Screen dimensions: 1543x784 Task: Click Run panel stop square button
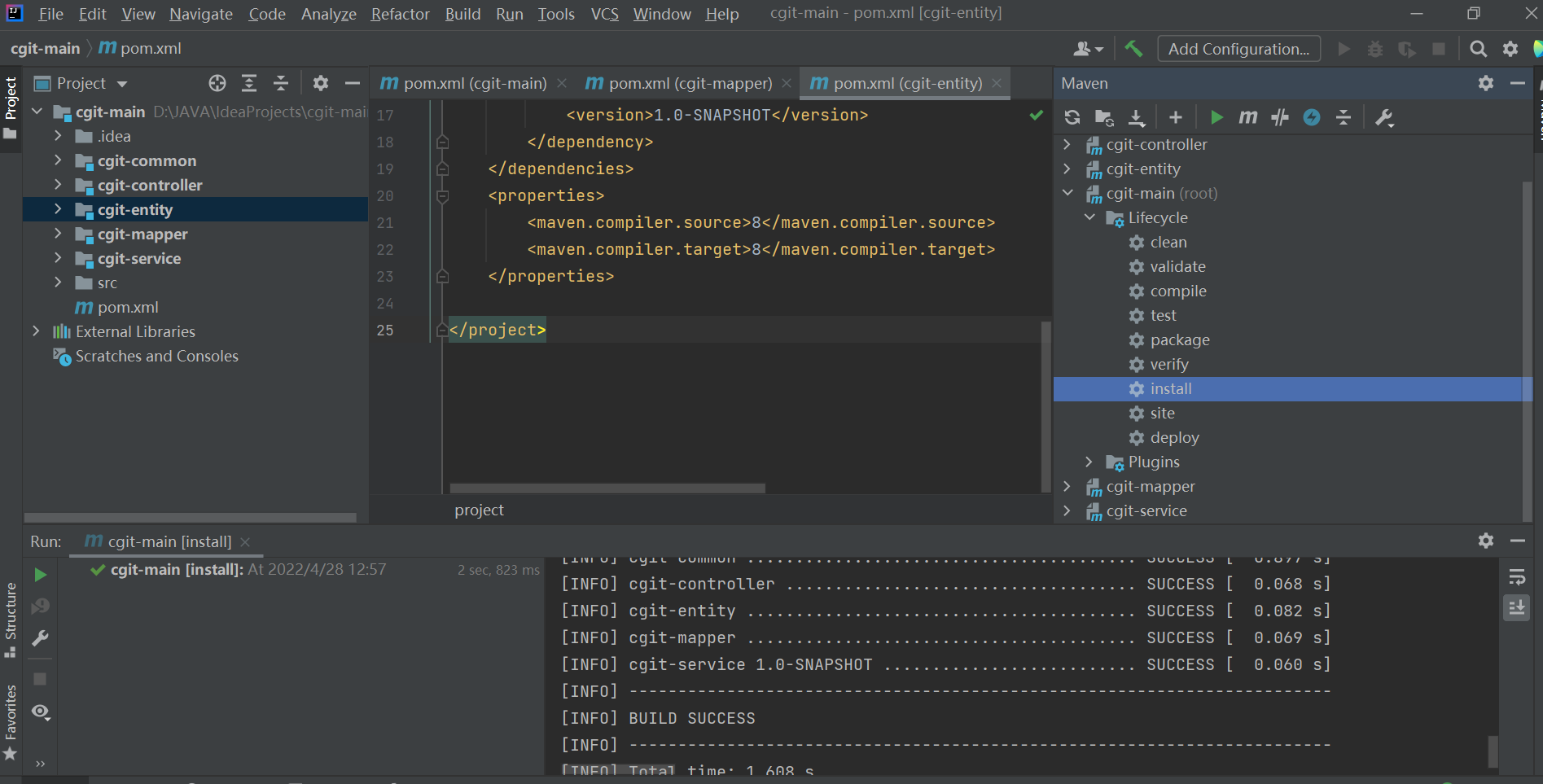(x=40, y=679)
